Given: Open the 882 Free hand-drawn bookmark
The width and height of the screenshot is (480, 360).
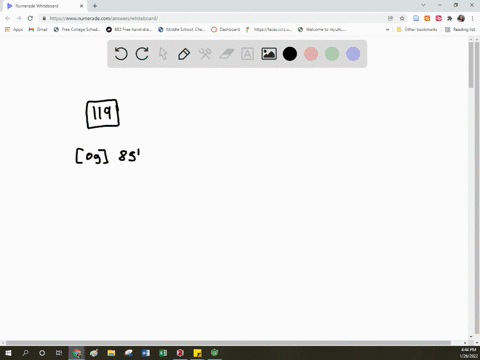Looking at the screenshot, I should (x=129, y=29).
